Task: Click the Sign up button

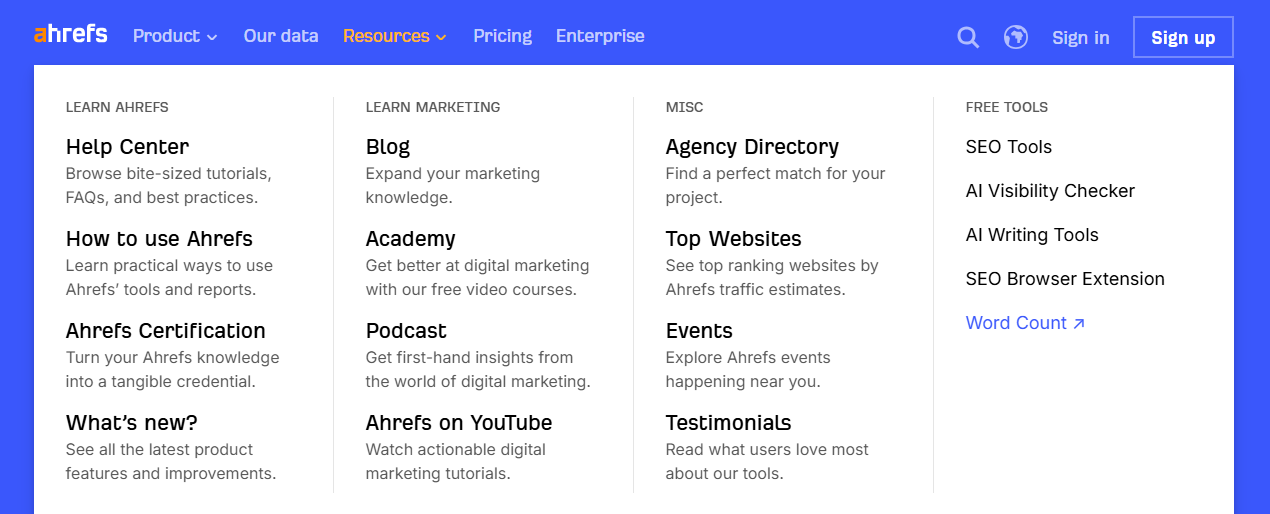Action: pyautogui.click(x=1183, y=37)
